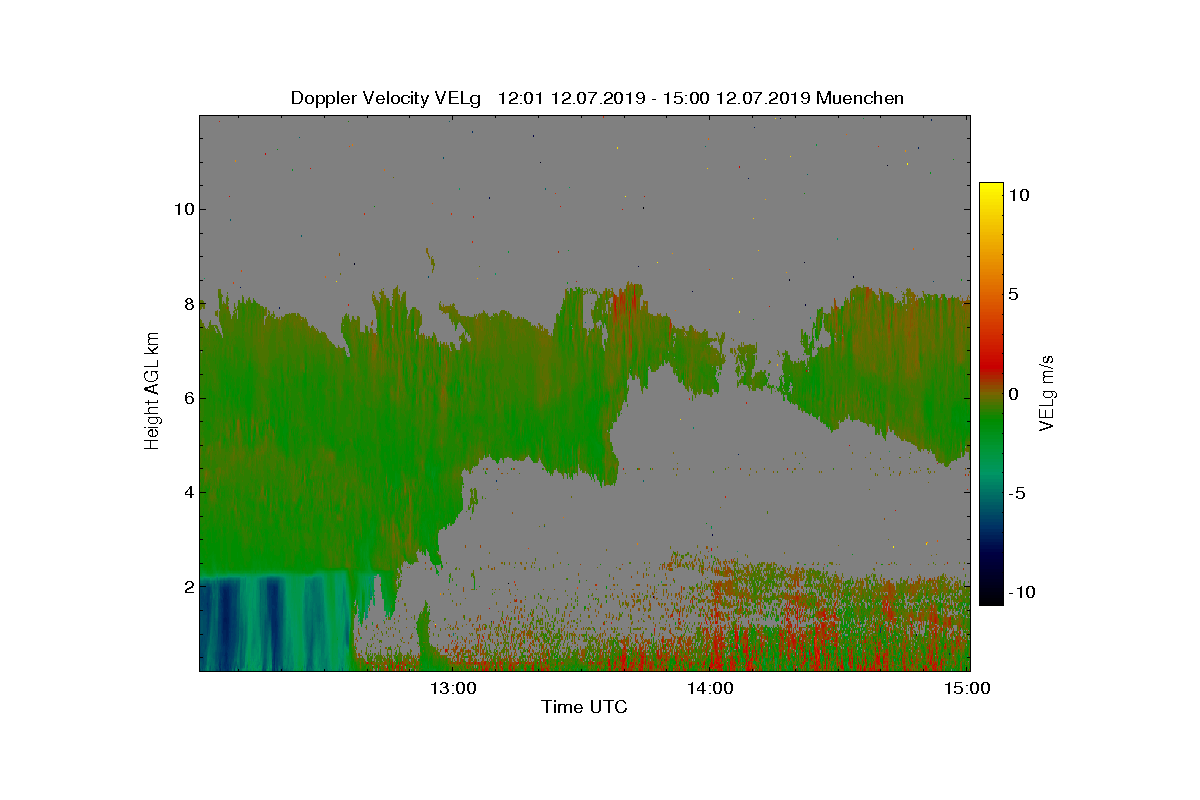The image size is (1200, 800).
Task: Click the colorbar value -10
Action: pyautogui.click(x=1020, y=592)
